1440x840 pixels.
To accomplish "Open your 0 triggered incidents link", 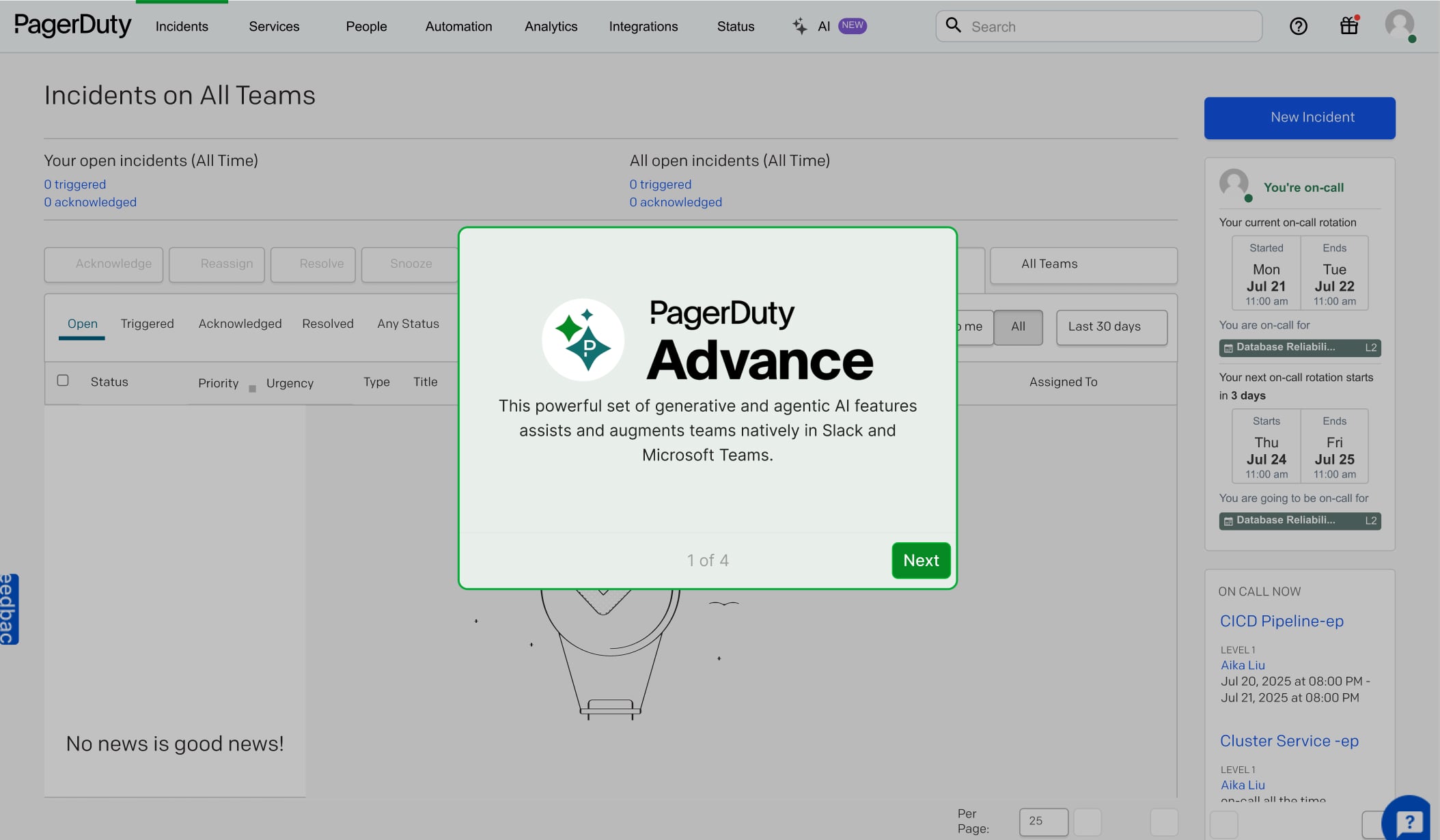I will click(x=75, y=184).
